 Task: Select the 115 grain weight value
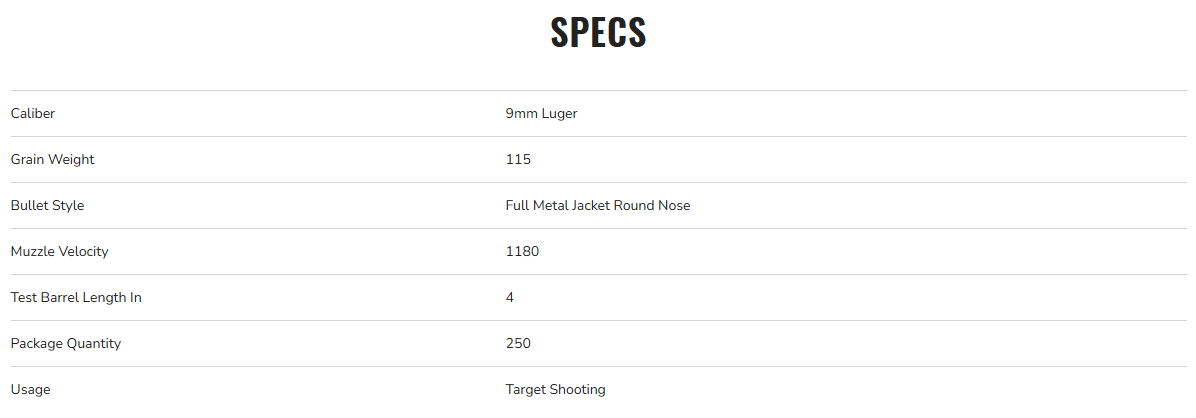(x=518, y=160)
